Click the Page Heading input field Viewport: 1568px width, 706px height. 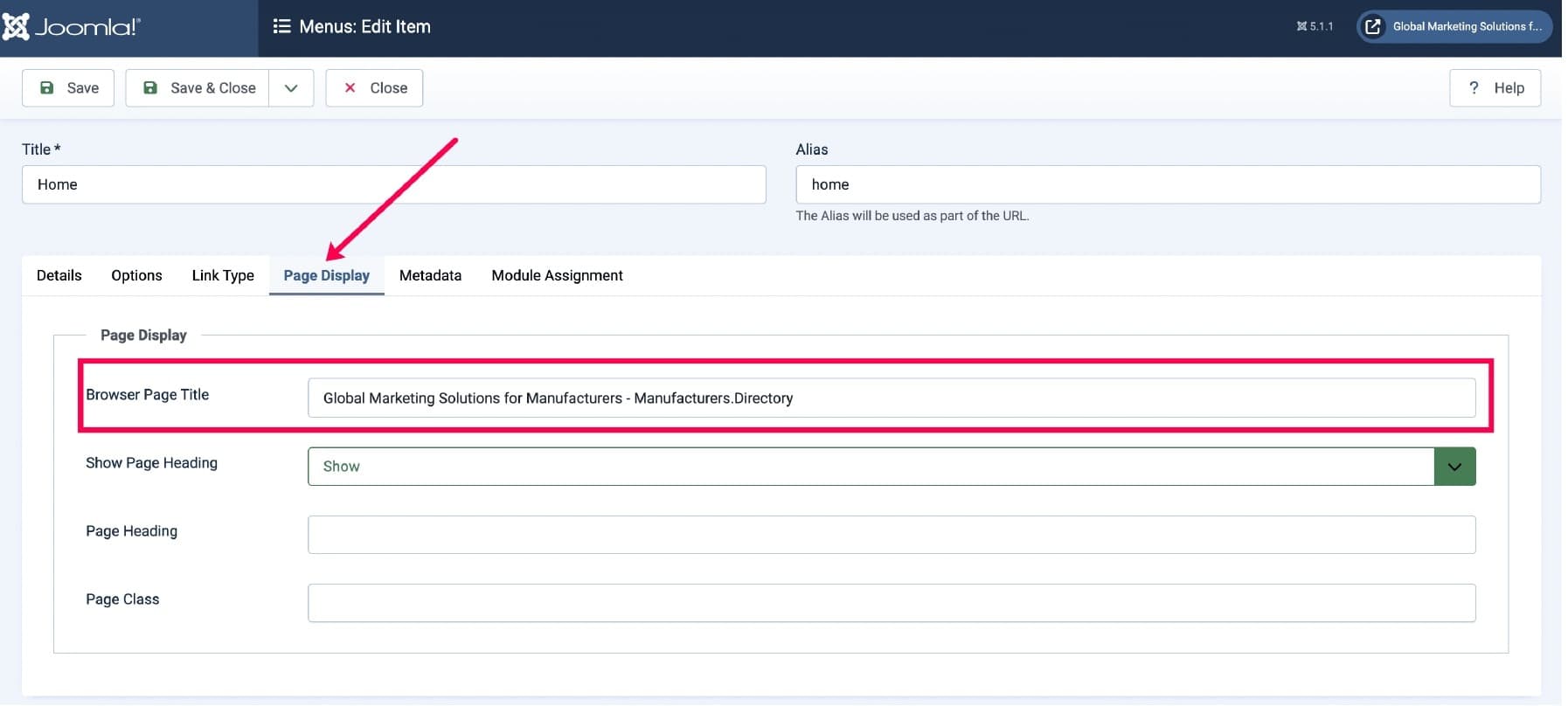point(892,535)
